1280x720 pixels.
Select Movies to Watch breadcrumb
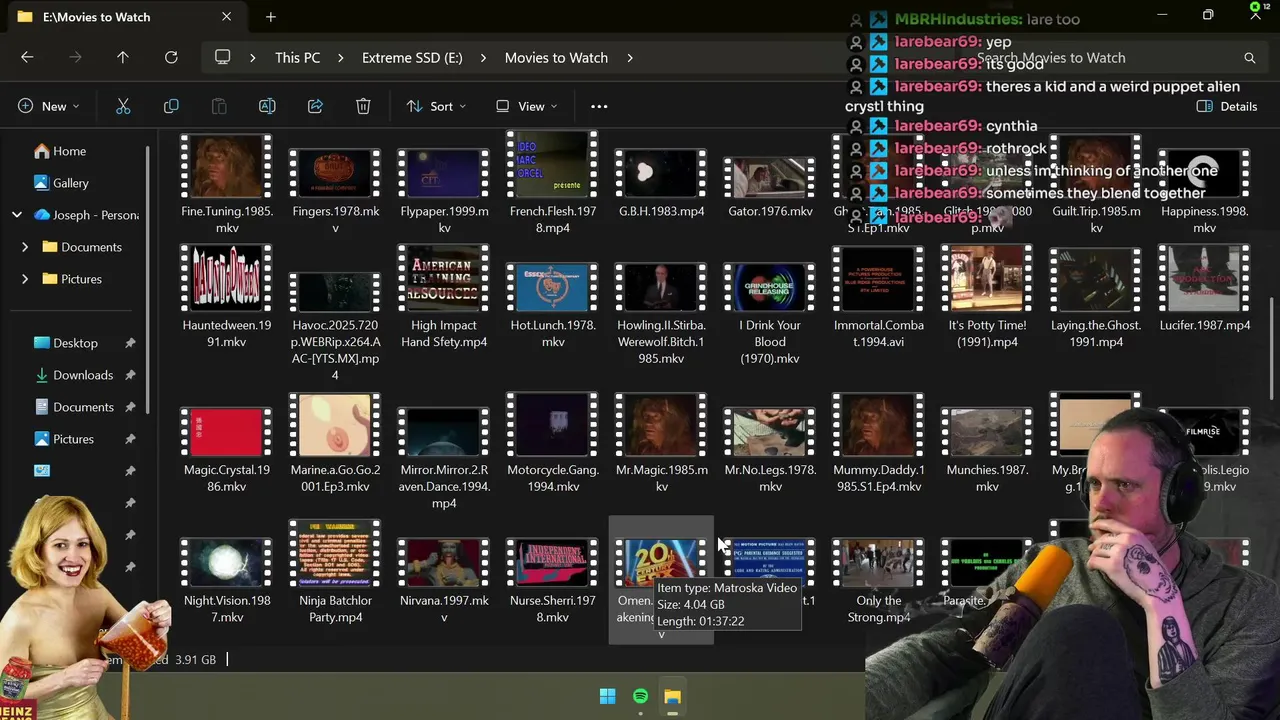[x=556, y=58]
